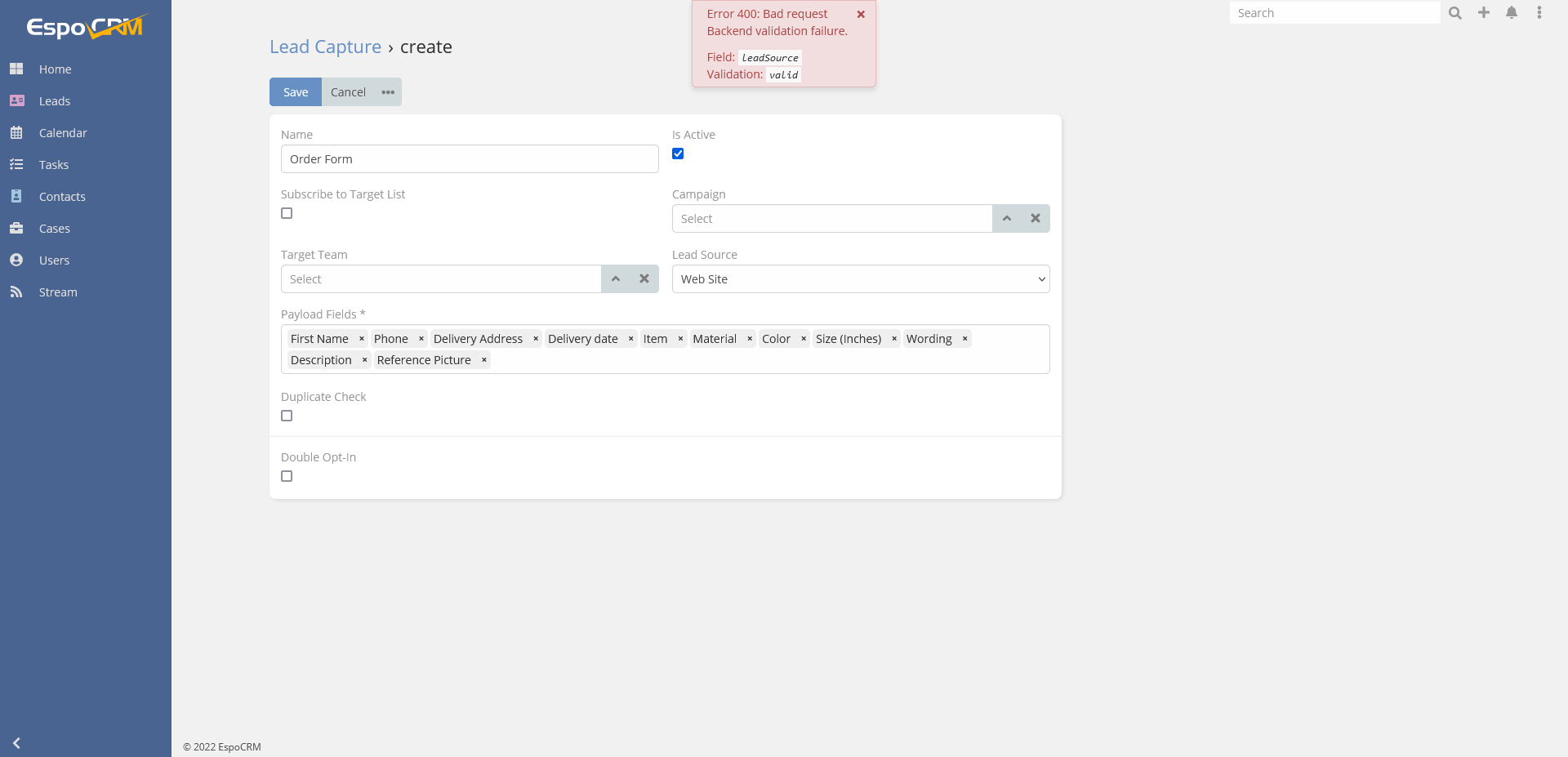Expand the Campaign selector arrow
1568x757 pixels.
(x=1007, y=219)
